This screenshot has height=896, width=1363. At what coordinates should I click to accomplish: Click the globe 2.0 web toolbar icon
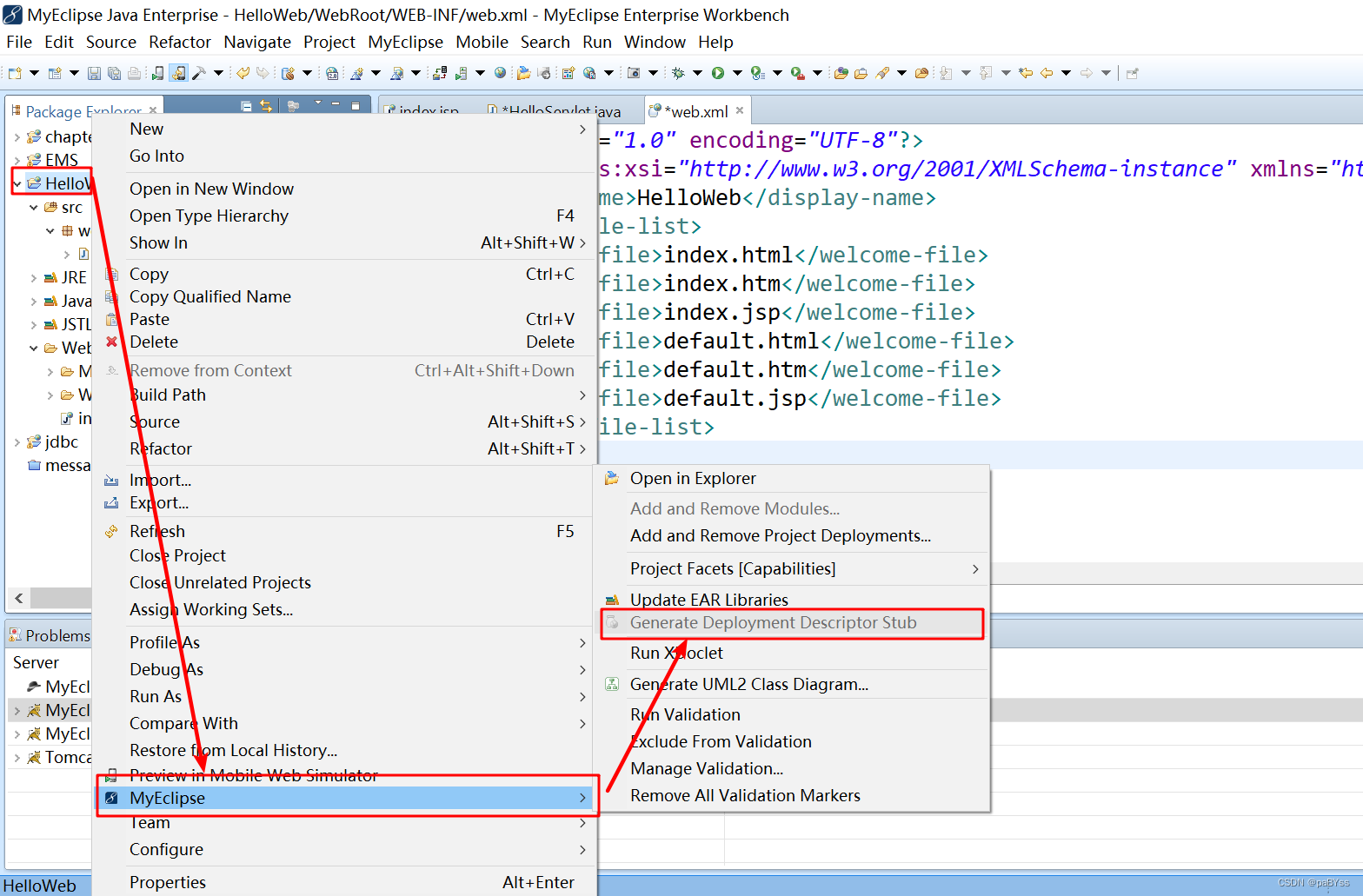click(332, 73)
